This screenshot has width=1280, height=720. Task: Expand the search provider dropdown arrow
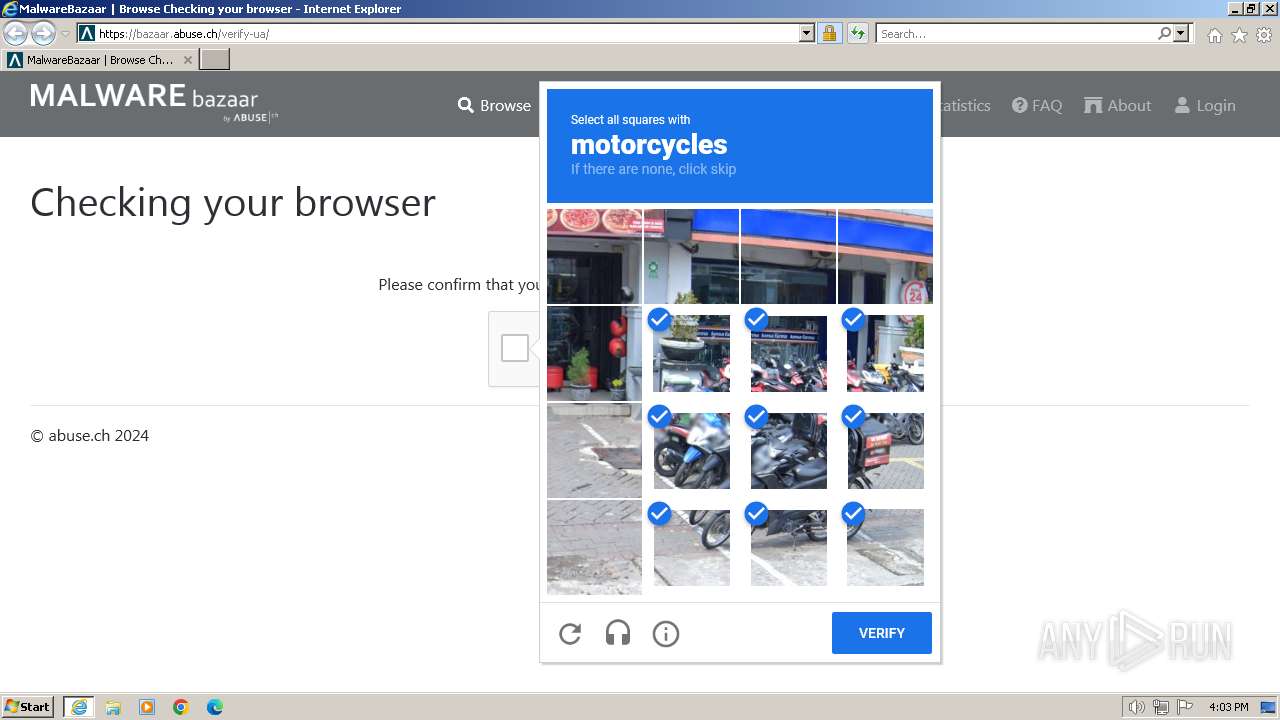(1181, 33)
